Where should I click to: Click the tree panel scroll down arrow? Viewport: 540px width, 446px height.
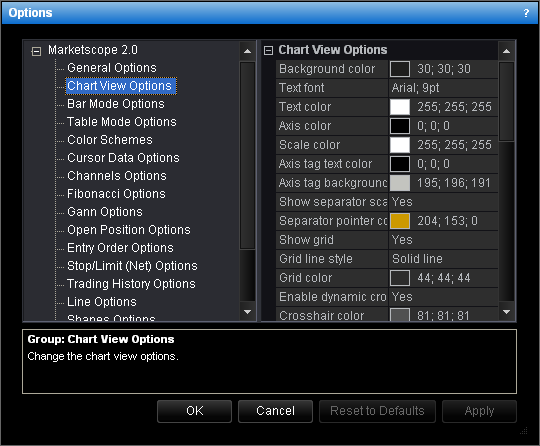coord(247,312)
